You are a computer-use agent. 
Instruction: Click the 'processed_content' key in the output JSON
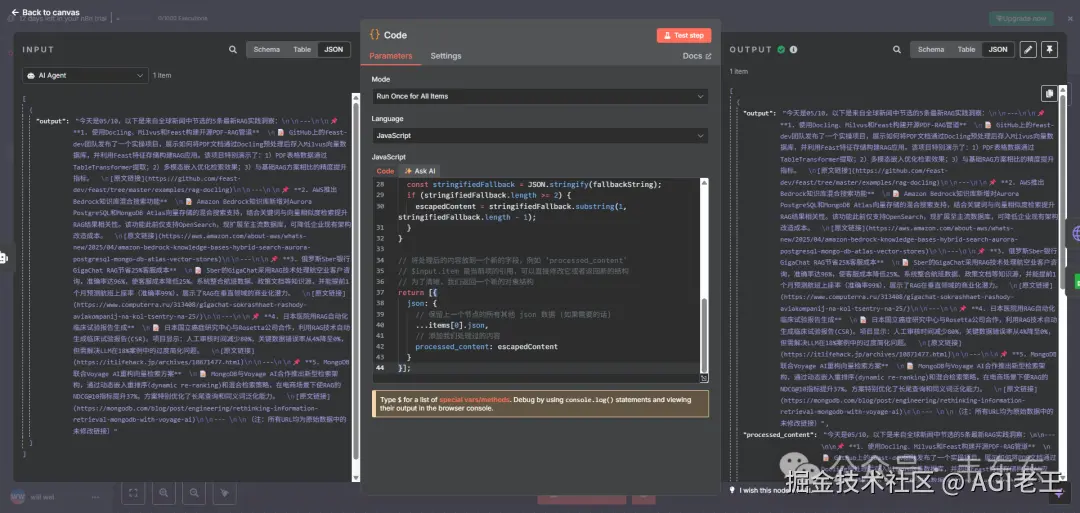pyautogui.click(x=778, y=435)
